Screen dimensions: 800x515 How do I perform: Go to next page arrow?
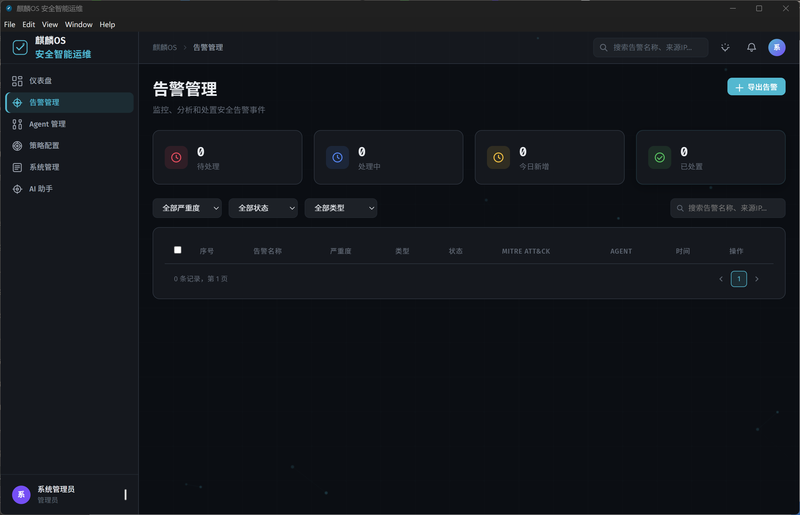tap(757, 279)
